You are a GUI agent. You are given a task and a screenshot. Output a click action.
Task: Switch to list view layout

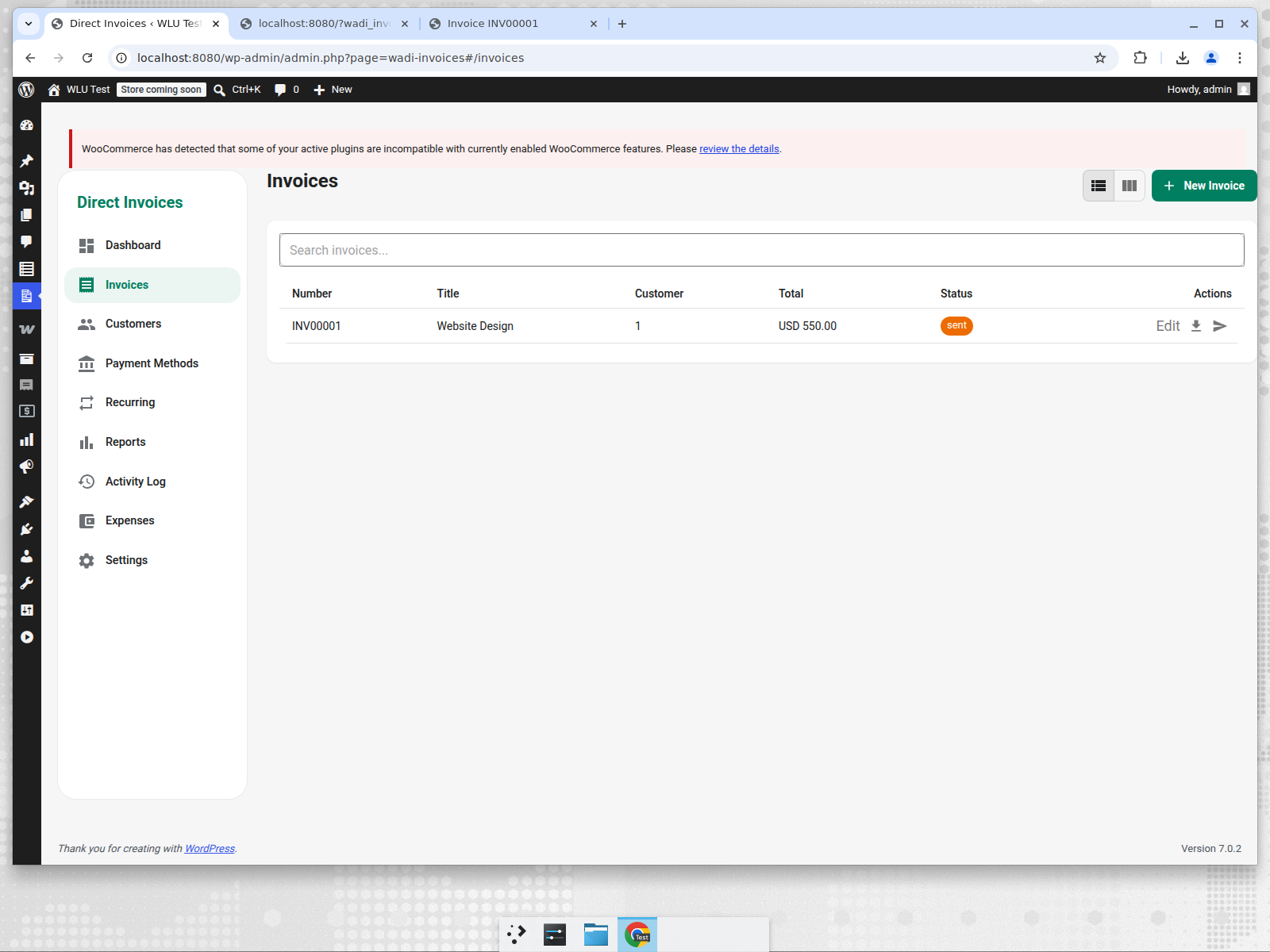click(1099, 186)
